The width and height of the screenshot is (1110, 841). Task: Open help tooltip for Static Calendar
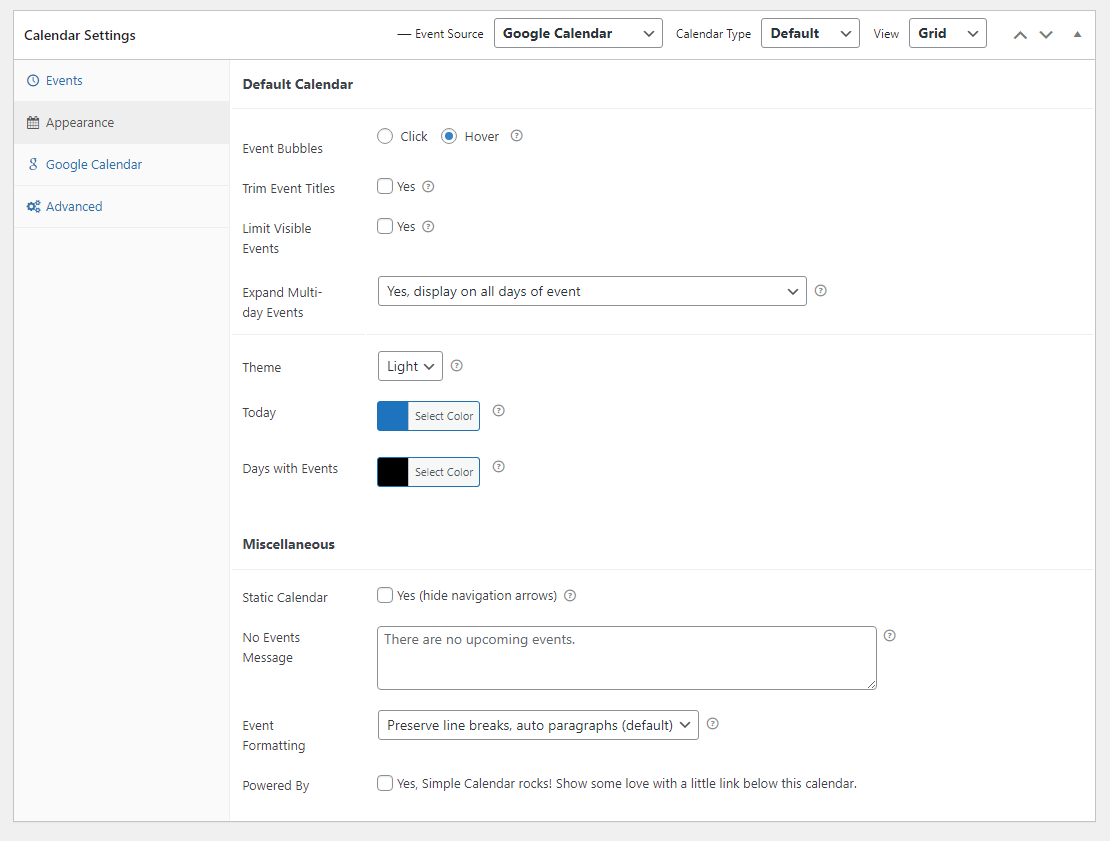[570, 596]
